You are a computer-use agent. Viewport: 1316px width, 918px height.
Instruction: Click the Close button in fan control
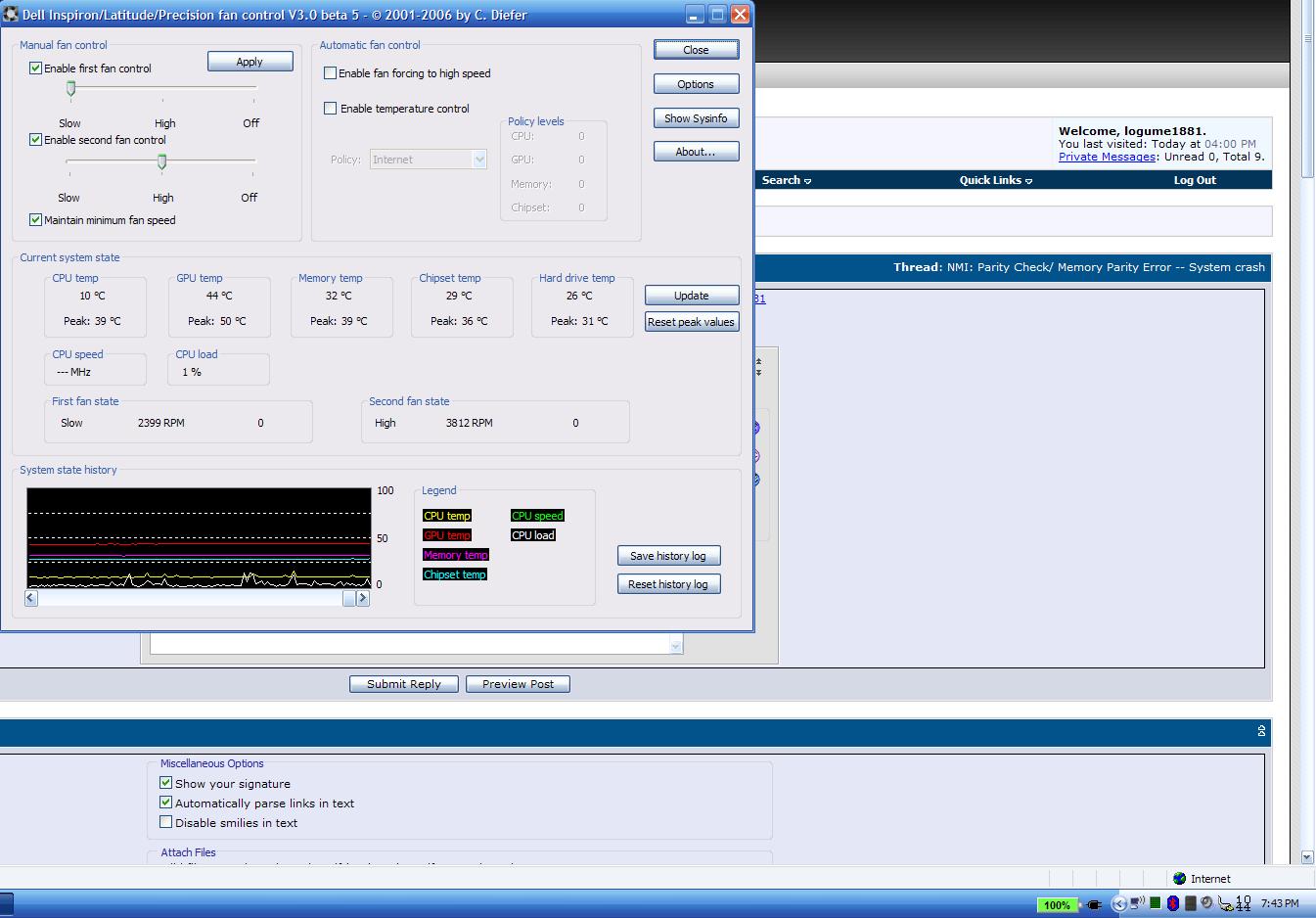point(696,50)
